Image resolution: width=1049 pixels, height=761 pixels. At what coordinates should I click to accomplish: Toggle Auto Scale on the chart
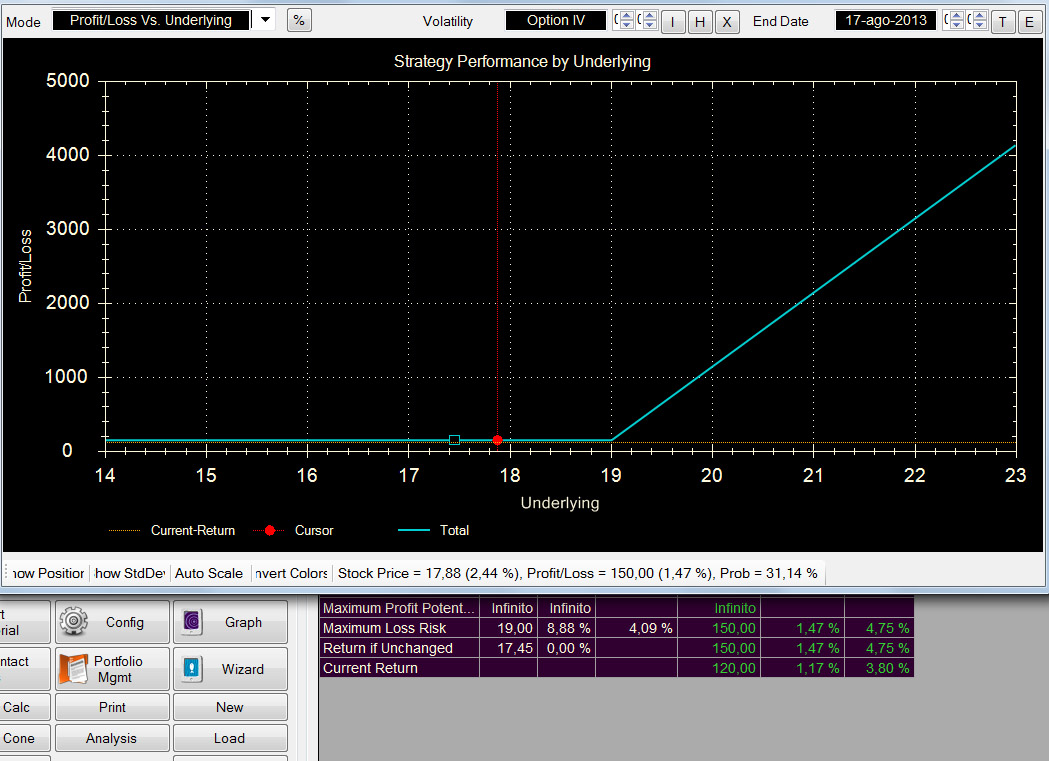pos(209,573)
